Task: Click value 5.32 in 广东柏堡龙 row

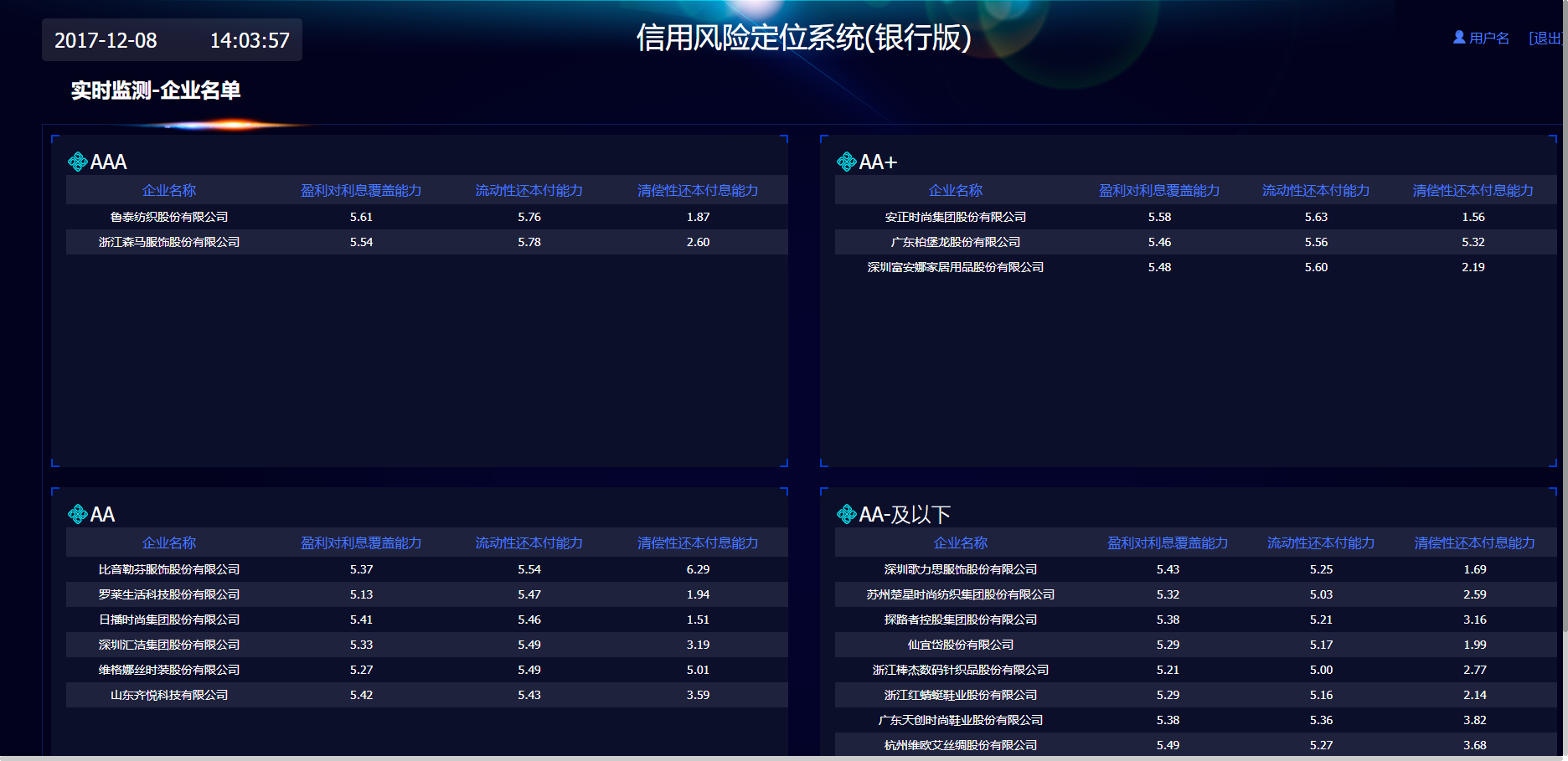Action: coord(1473,242)
